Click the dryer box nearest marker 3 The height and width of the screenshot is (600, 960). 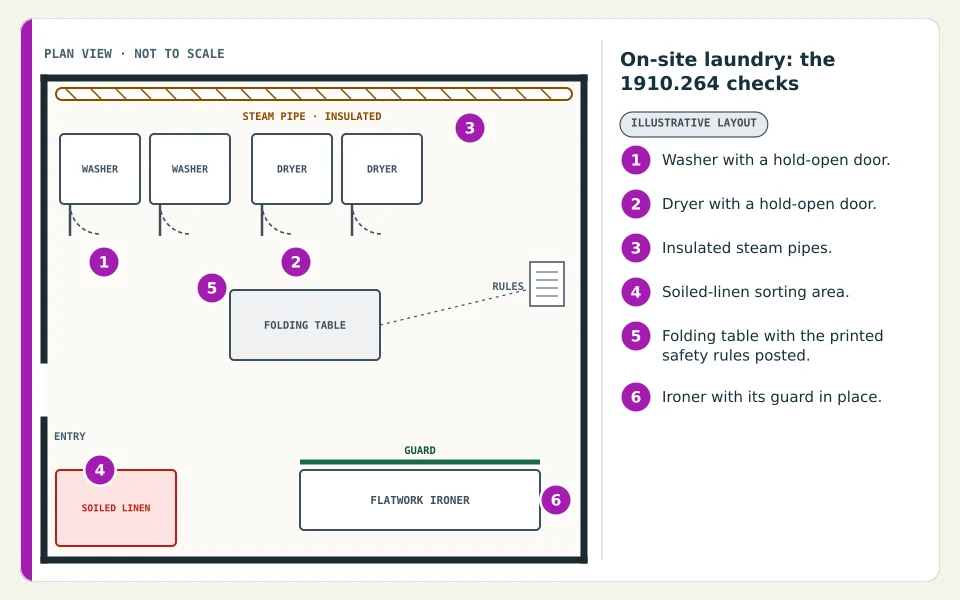tap(382, 169)
